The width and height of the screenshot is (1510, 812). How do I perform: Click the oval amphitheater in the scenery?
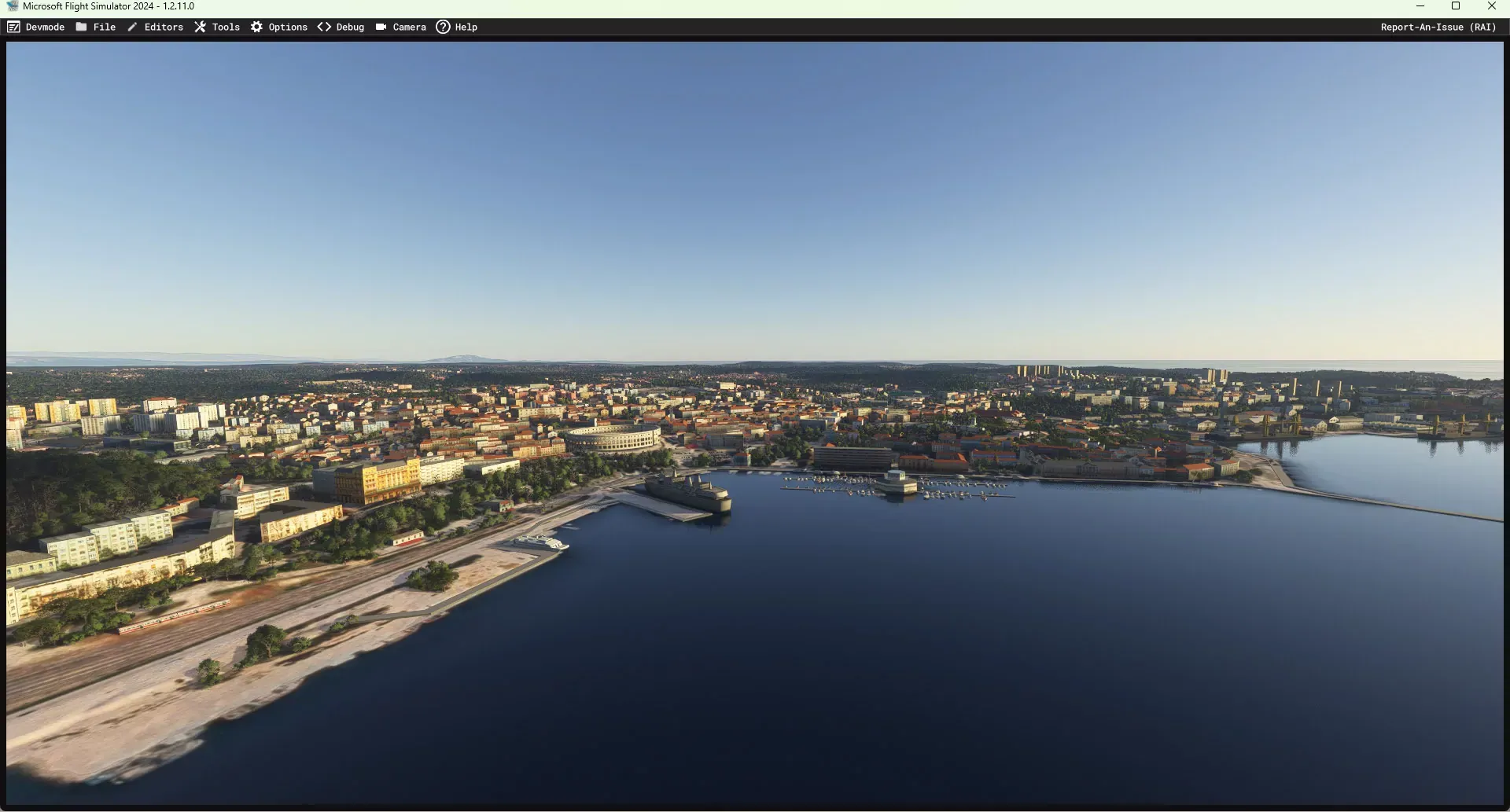click(614, 438)
